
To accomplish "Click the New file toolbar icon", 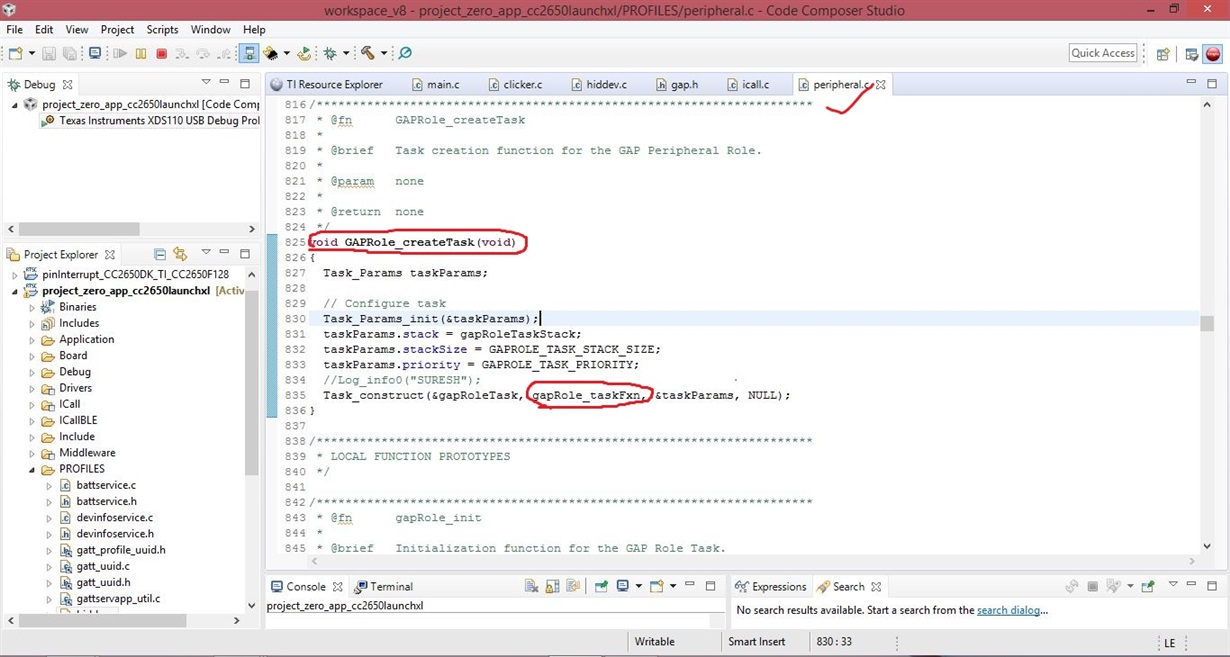I will (16, 53).
